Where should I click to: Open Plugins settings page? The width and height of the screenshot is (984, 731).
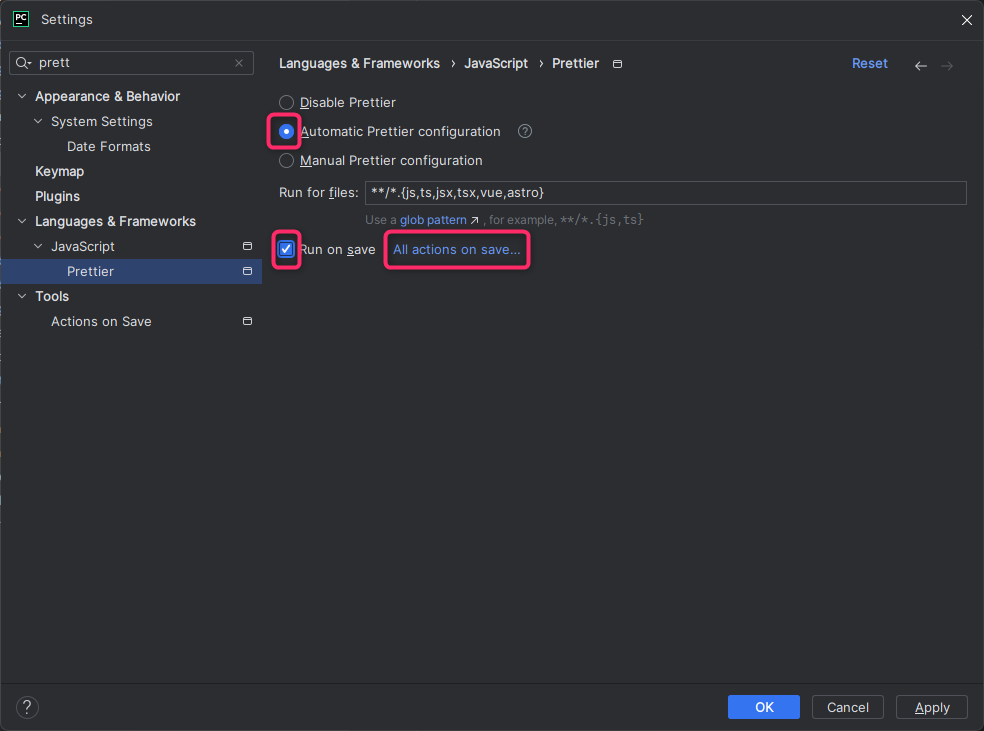57,196
